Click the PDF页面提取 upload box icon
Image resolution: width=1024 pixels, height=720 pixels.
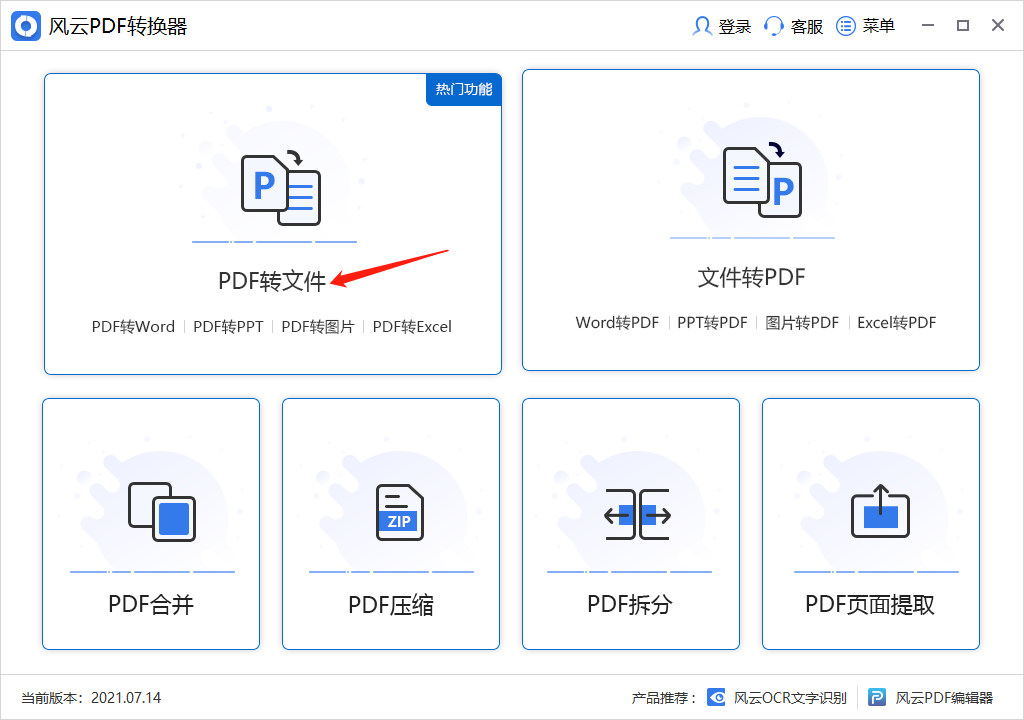[880, 511]
